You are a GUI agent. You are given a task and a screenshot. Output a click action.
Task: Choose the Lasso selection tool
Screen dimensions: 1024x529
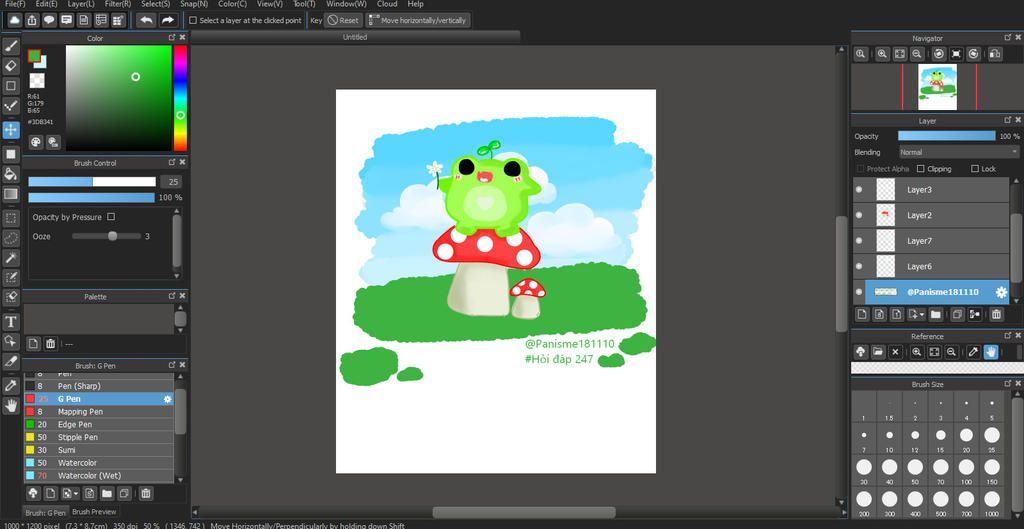[x=10, y=238]
